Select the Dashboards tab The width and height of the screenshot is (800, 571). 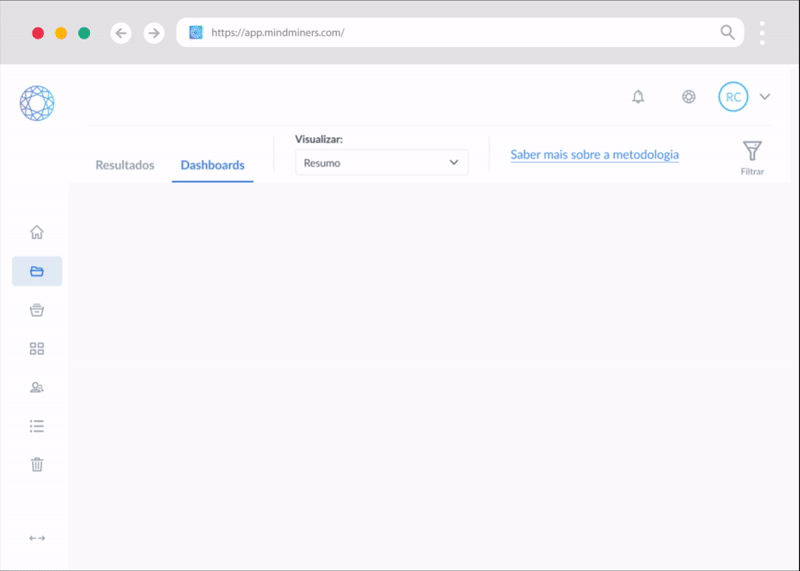pyautogui.click(x=213, y=165)
